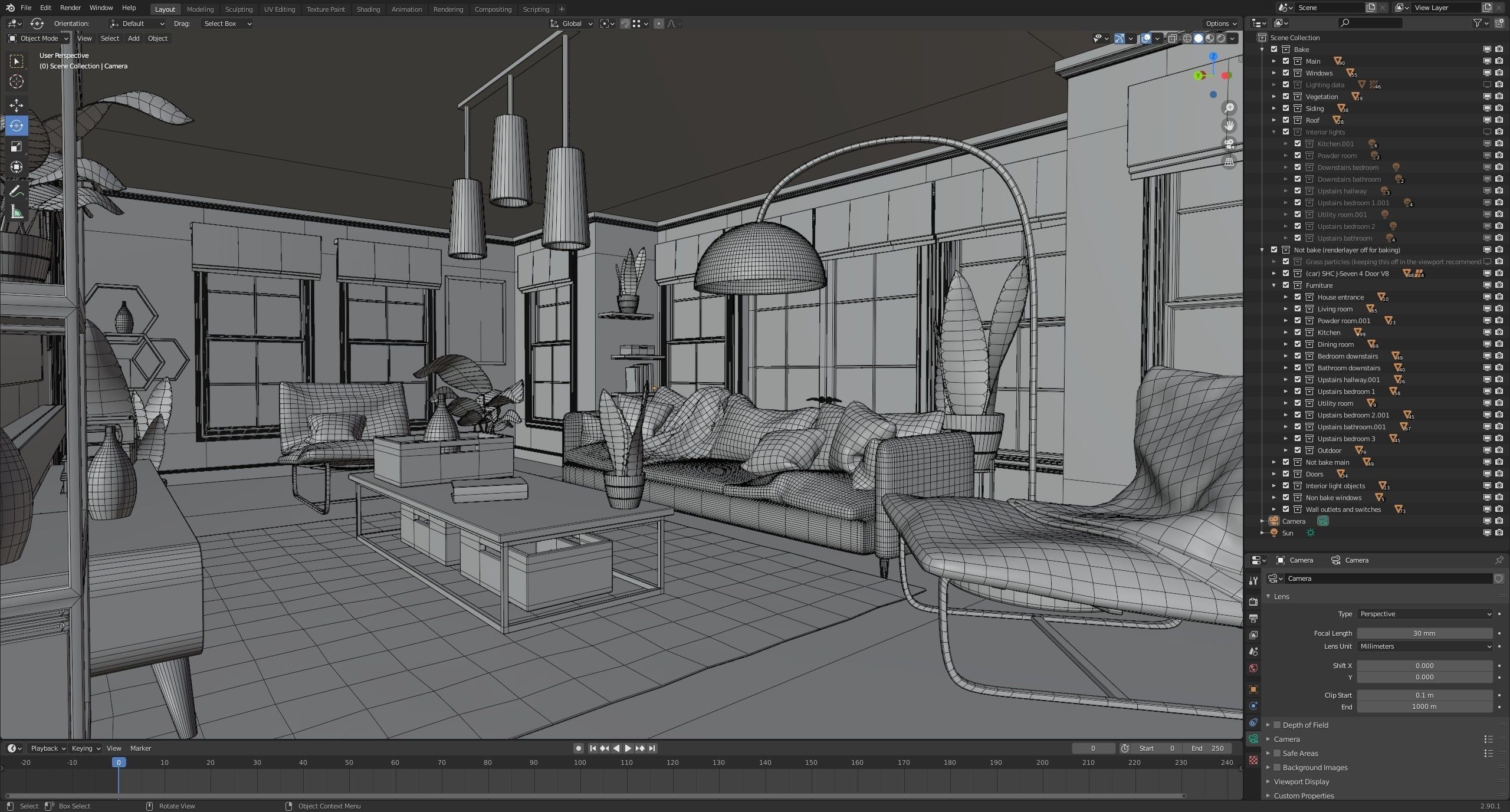
Task: Select the Move tool in the toolbar
Action: click(17, 105)
